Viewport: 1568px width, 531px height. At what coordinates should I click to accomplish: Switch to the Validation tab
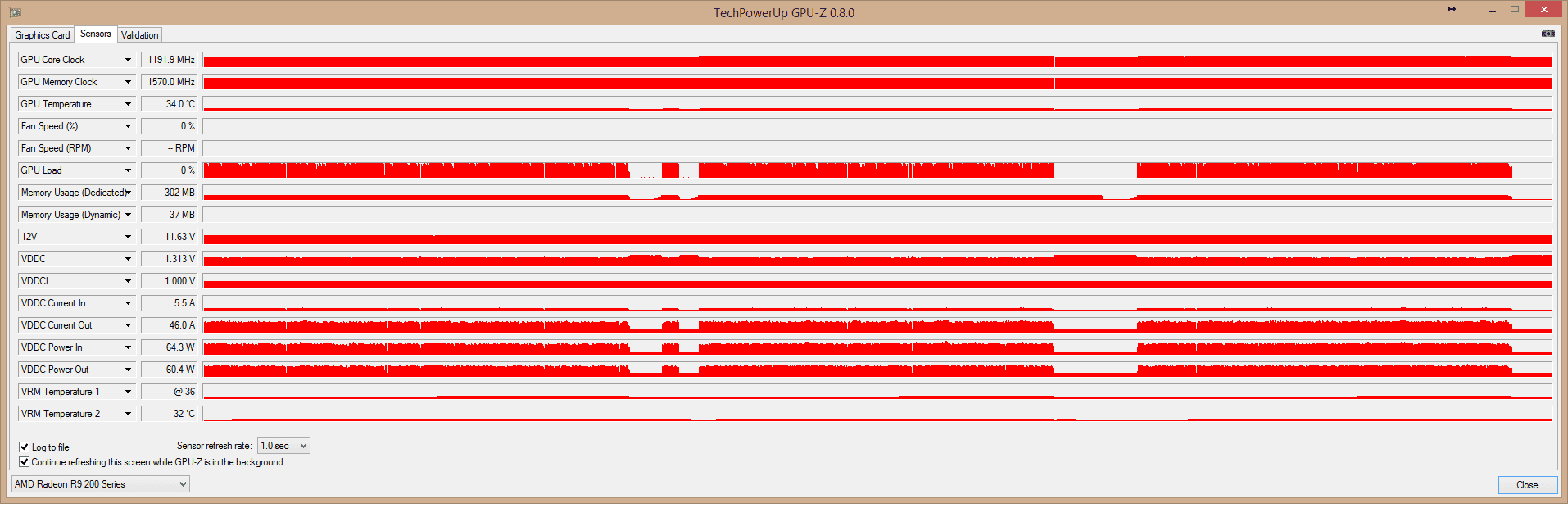(x=140, y=35)
